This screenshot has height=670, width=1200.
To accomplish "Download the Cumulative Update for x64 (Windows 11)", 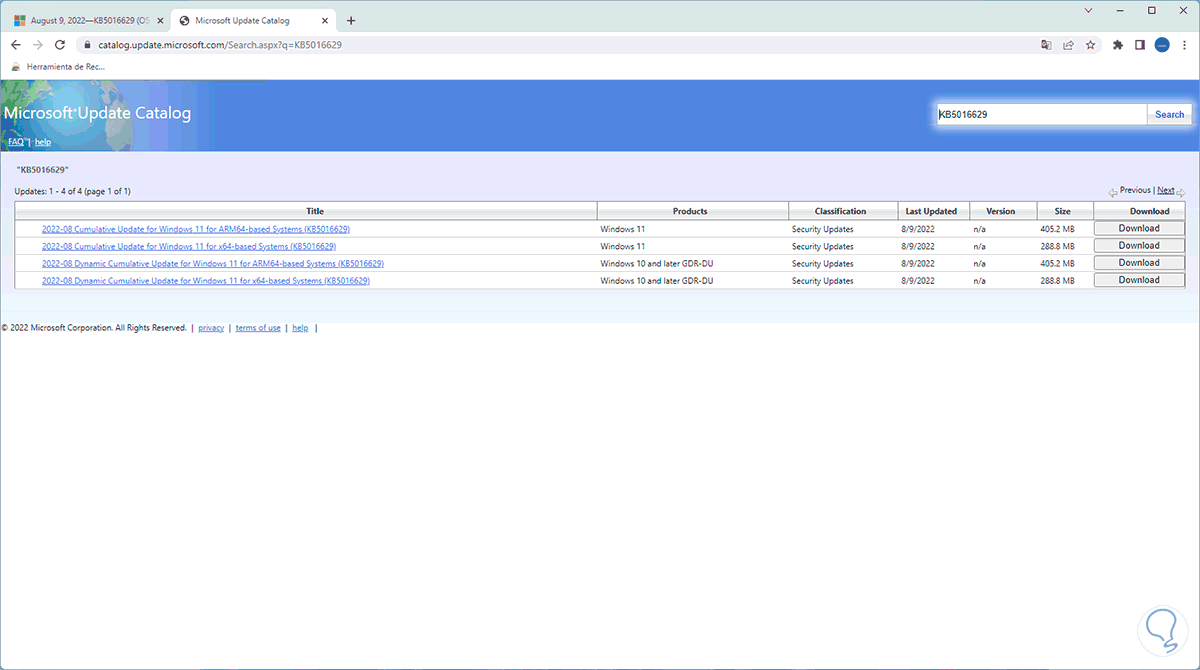I will tap(1139, 245).
